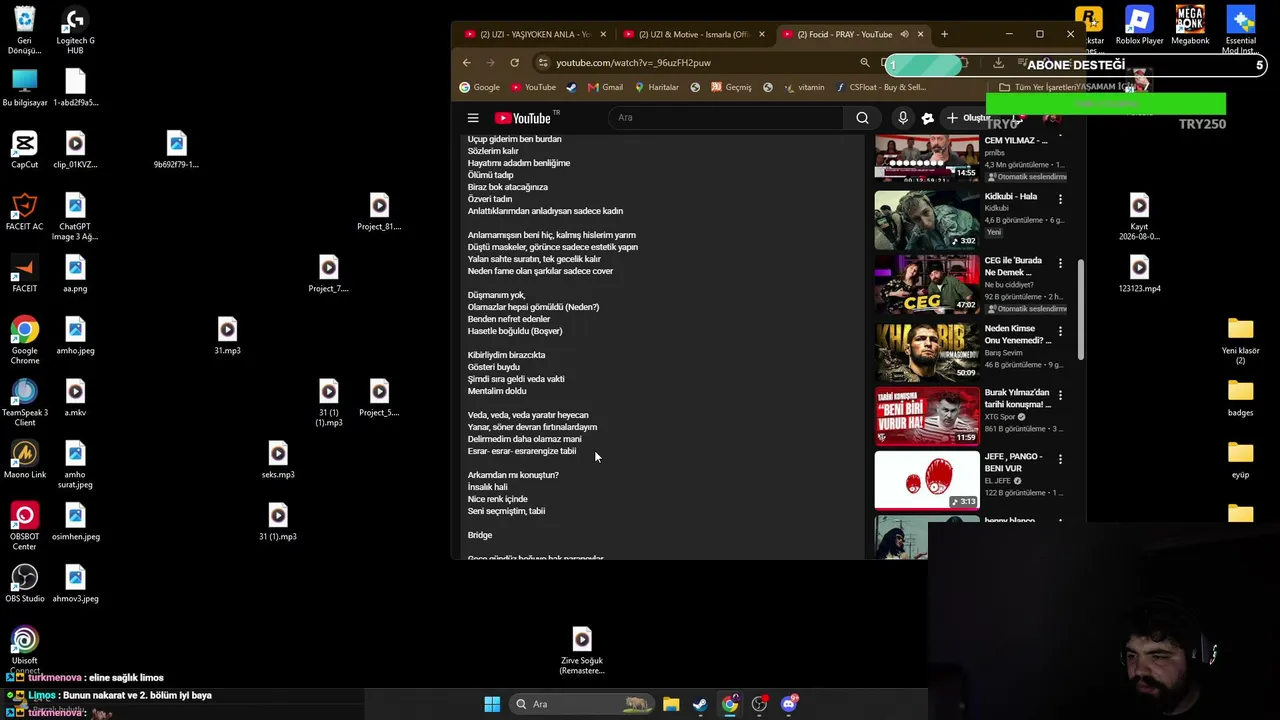
Task: Click the YouTube logo home link
Action: (525, 118)
